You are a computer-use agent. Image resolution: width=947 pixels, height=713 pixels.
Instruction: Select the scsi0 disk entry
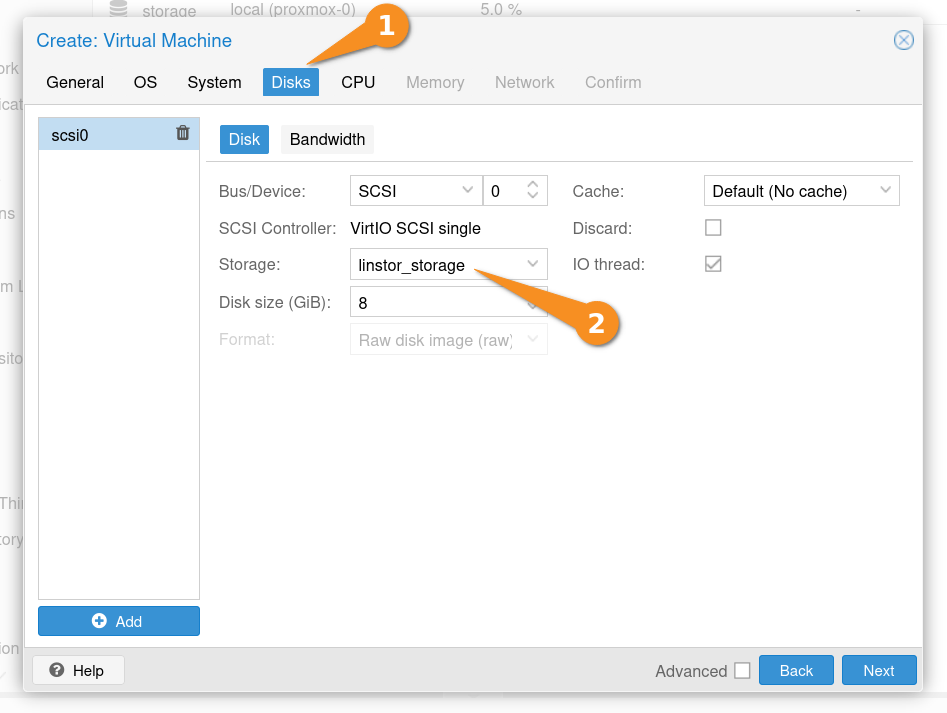point(119,134)
